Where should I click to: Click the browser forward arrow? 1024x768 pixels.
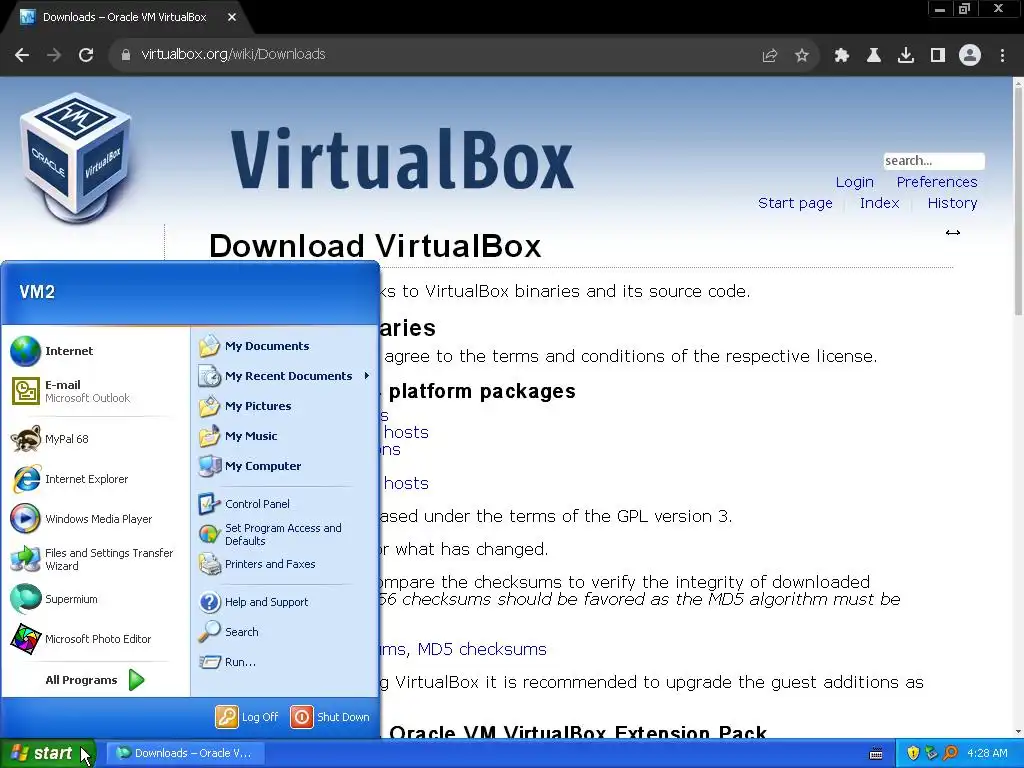coord(54,55)
